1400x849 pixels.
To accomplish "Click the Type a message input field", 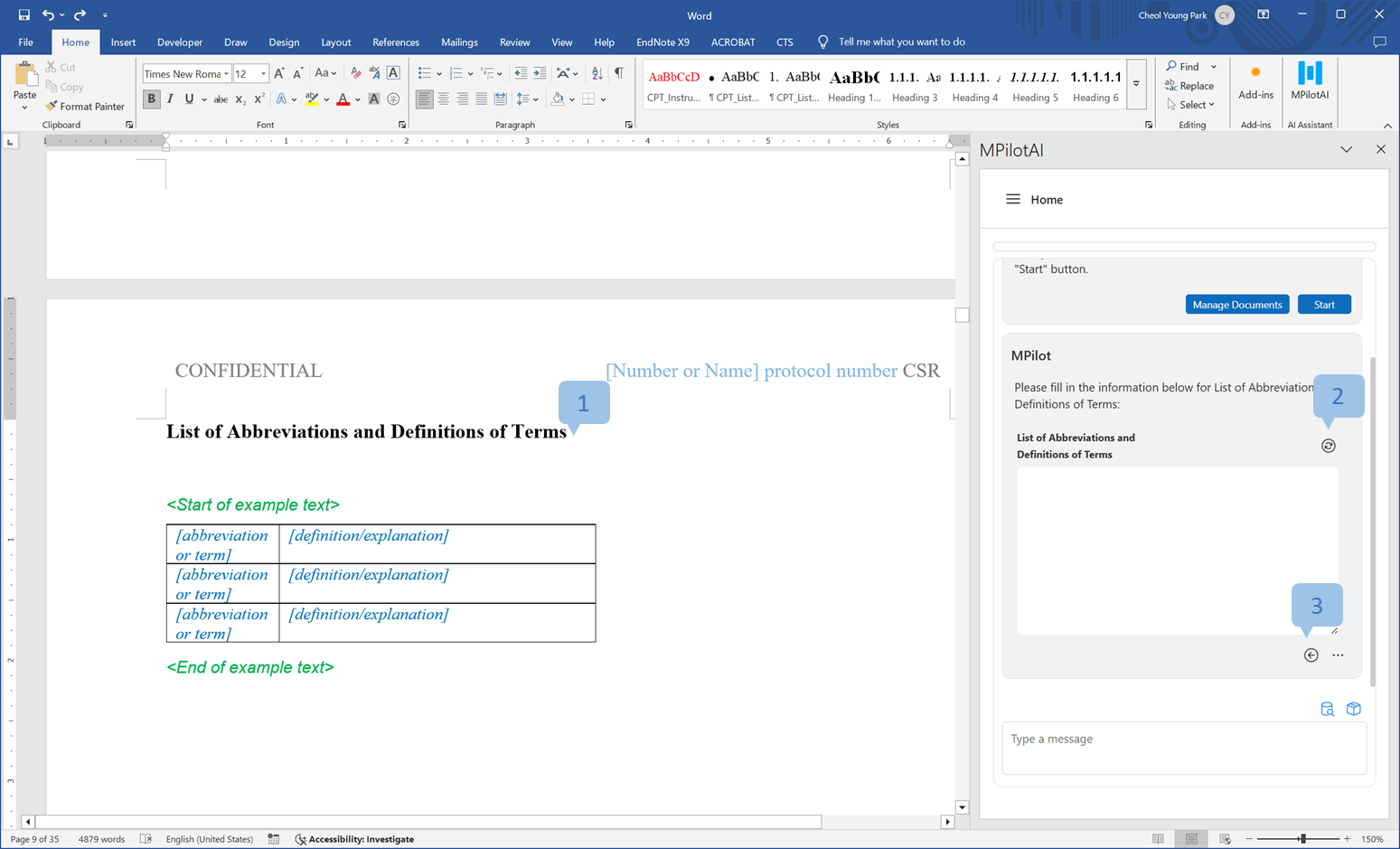I will click(1183, 748).
